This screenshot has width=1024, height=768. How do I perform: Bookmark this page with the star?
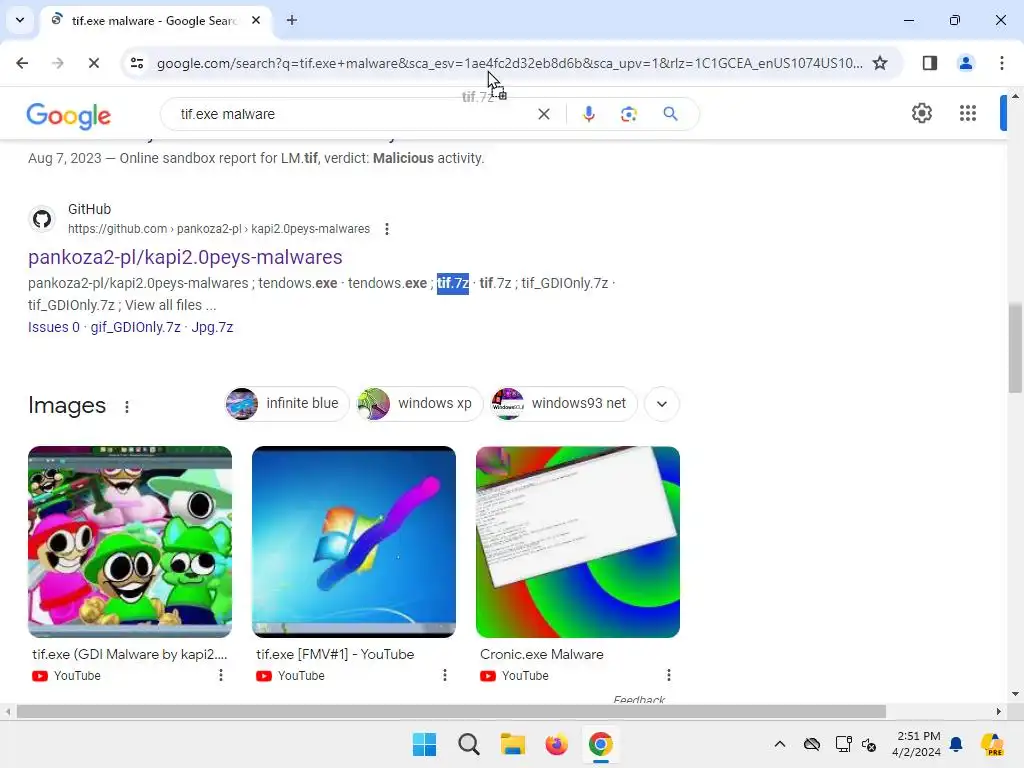(880, 63)
